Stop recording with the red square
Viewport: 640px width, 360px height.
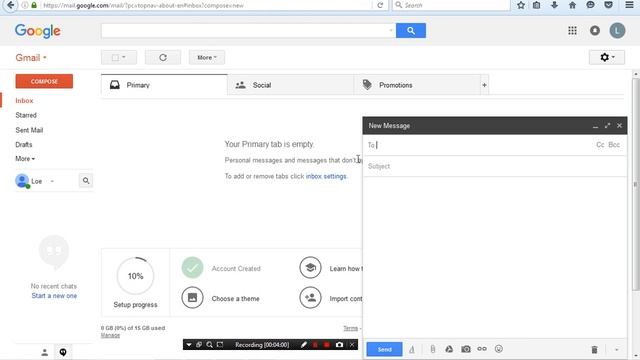click(x=327, y=345)
